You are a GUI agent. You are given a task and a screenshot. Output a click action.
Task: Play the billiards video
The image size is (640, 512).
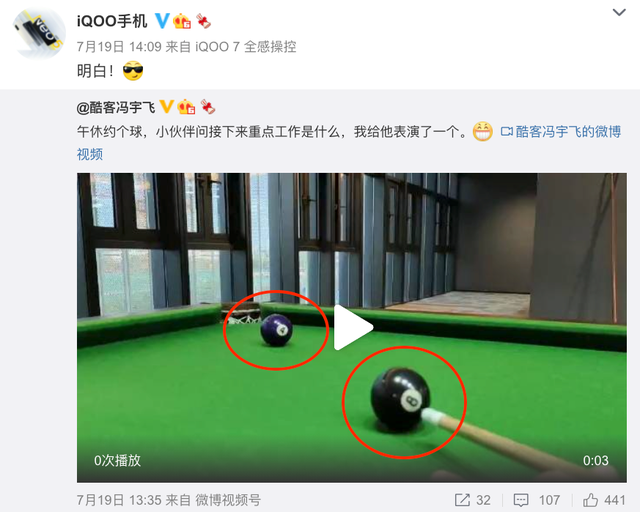tap(353, 327)
